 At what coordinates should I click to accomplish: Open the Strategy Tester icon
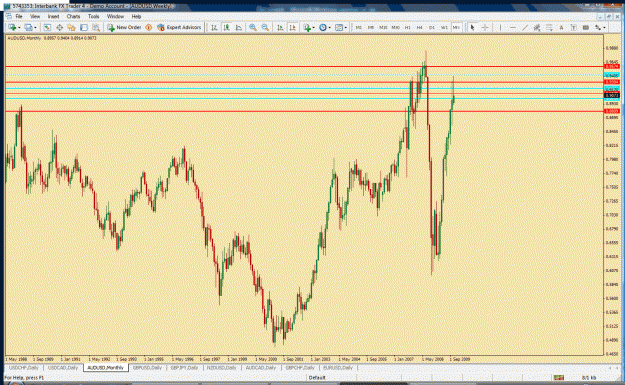(x=96, y=28)
